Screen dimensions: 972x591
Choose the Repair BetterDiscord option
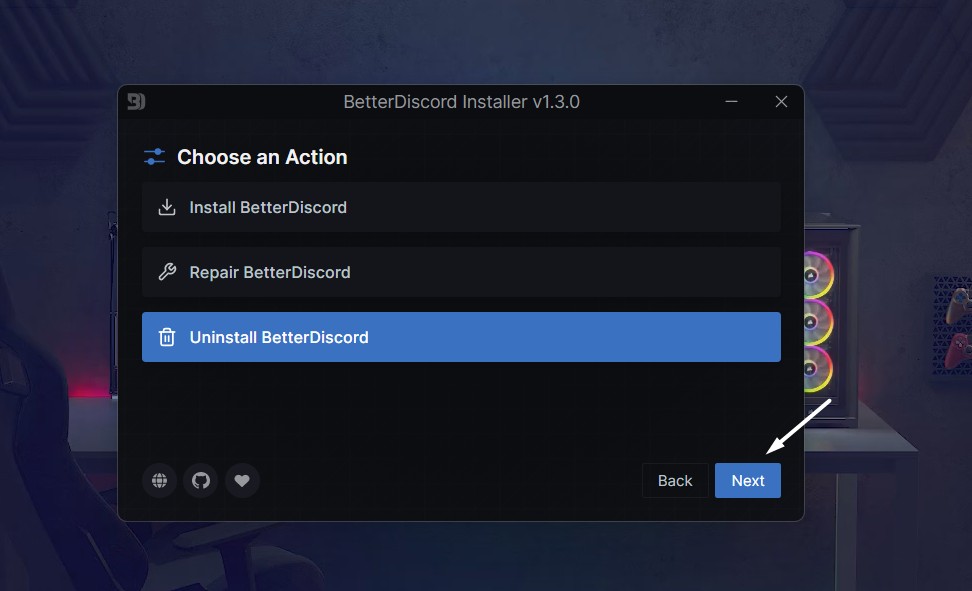(461, 272)
